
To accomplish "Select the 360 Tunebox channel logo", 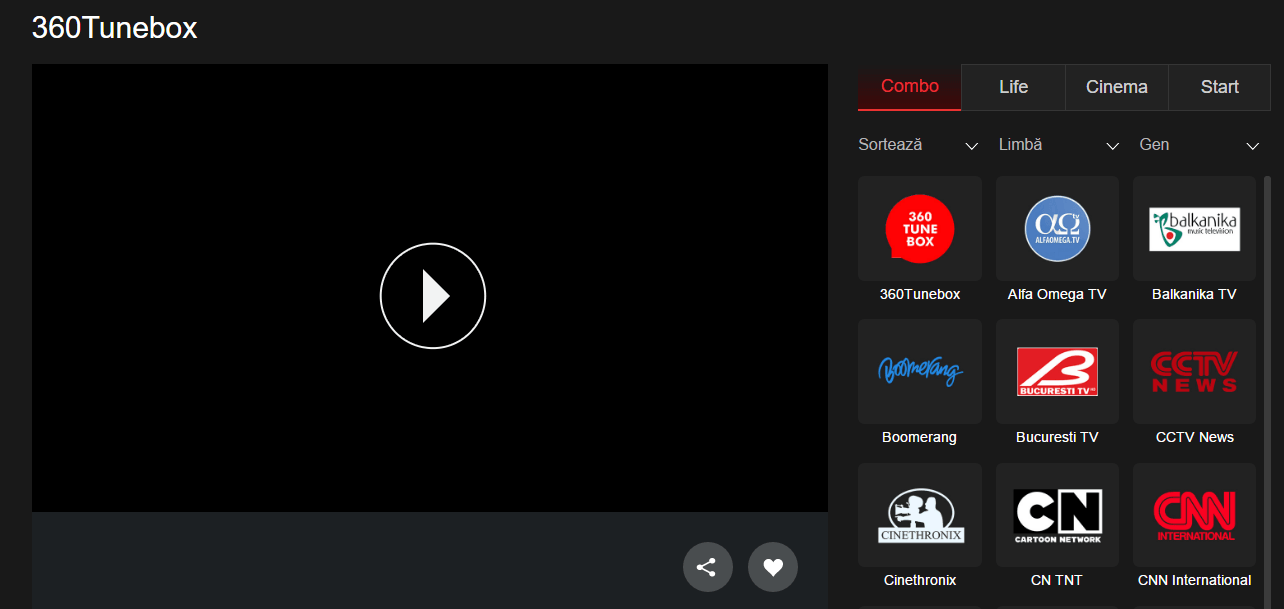I will (920, 228).
